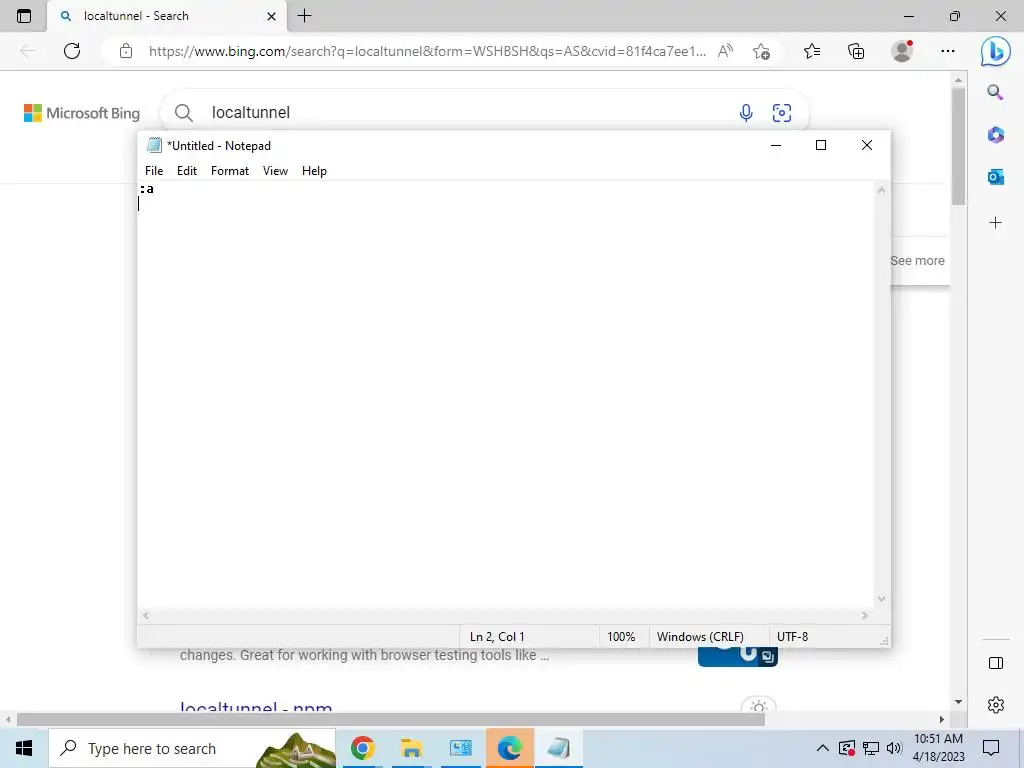Click Notepad horizontal scrollbar left arrow

(146, 616)
